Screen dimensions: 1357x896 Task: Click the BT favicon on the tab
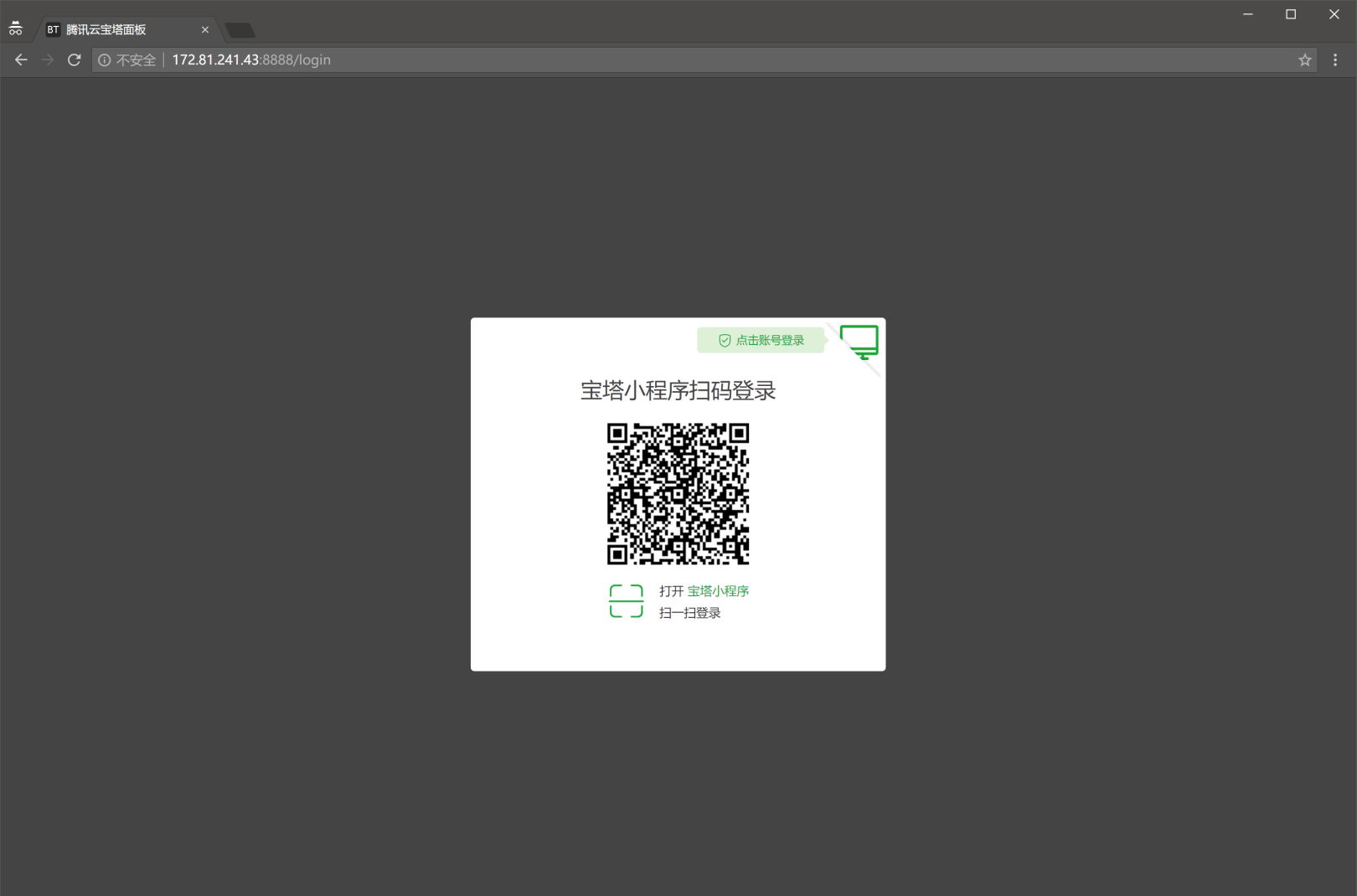coord(53,30)
